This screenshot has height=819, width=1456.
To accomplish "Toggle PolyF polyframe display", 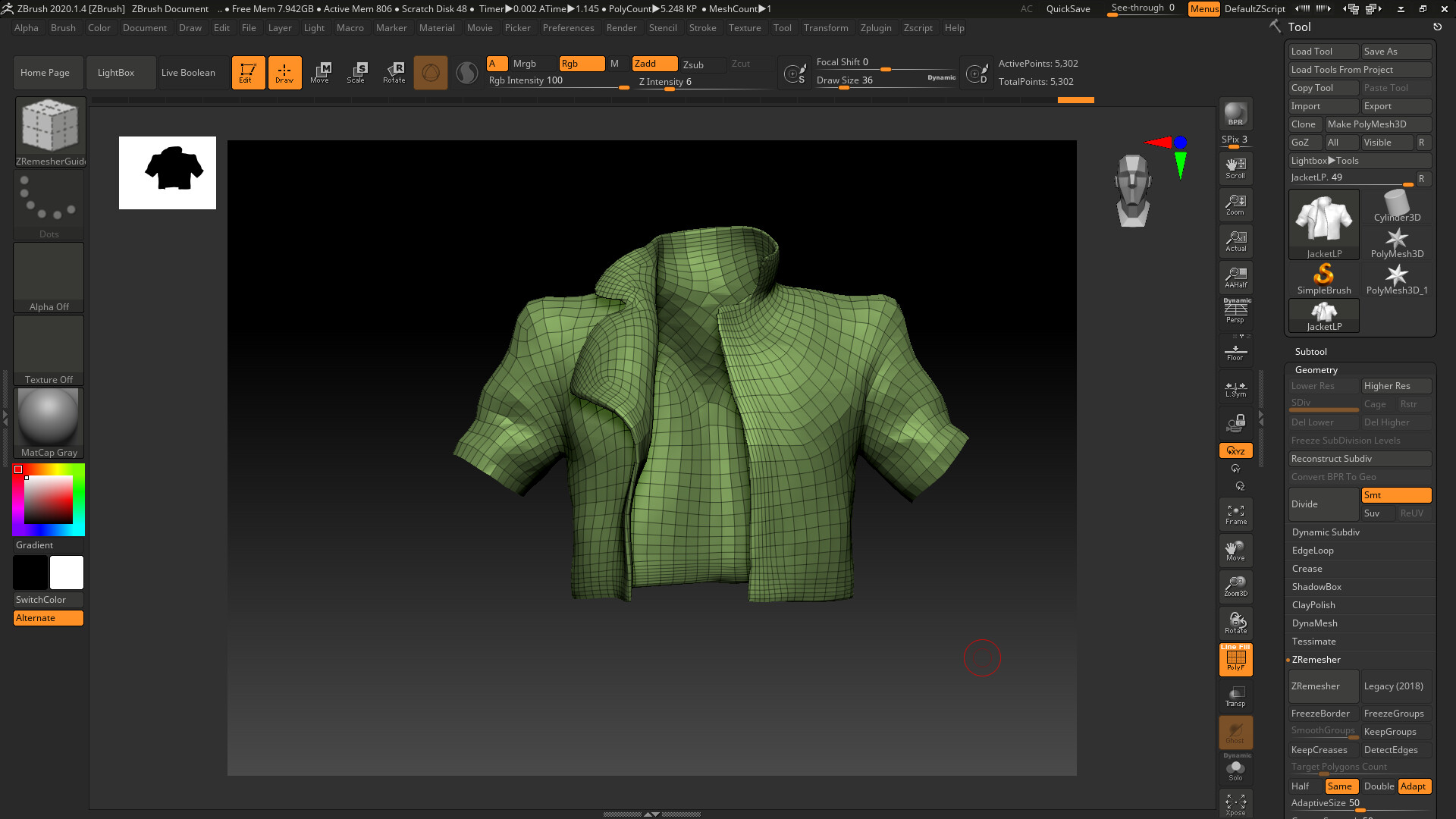I will coord(1235,660).
